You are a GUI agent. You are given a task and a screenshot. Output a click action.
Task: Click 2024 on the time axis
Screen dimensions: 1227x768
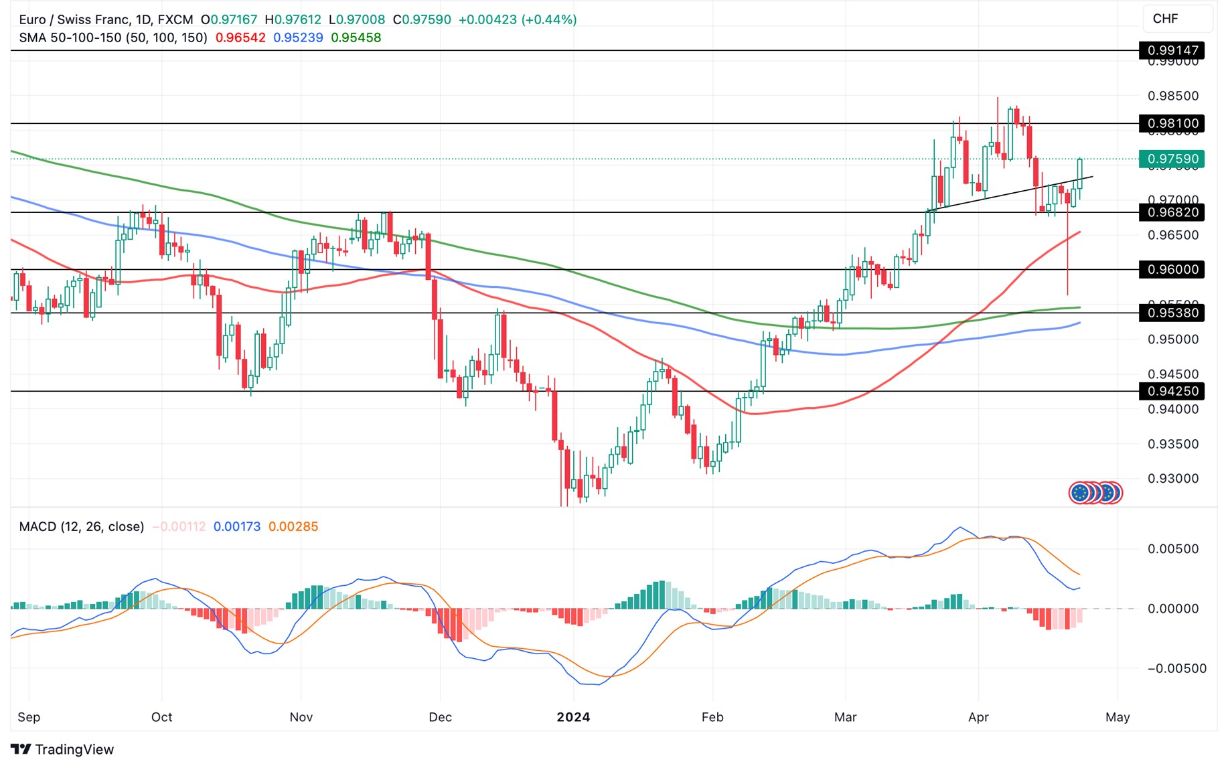coord(573,717)
